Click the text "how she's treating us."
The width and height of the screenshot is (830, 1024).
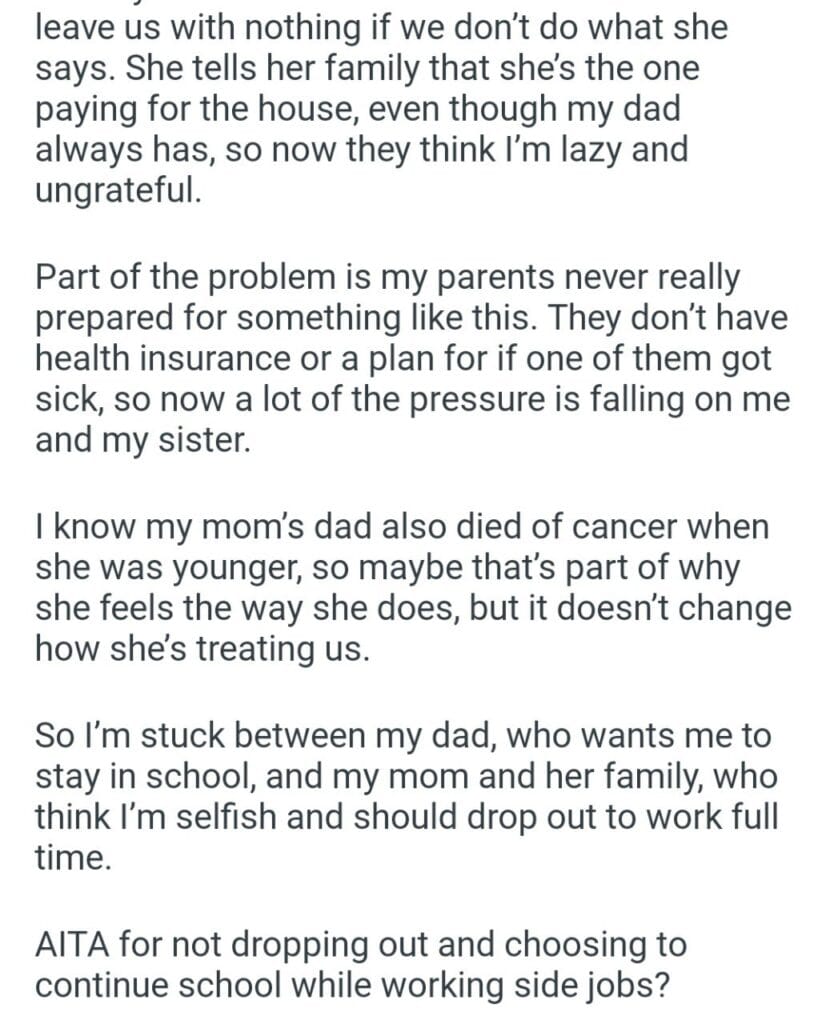[202, 650]
